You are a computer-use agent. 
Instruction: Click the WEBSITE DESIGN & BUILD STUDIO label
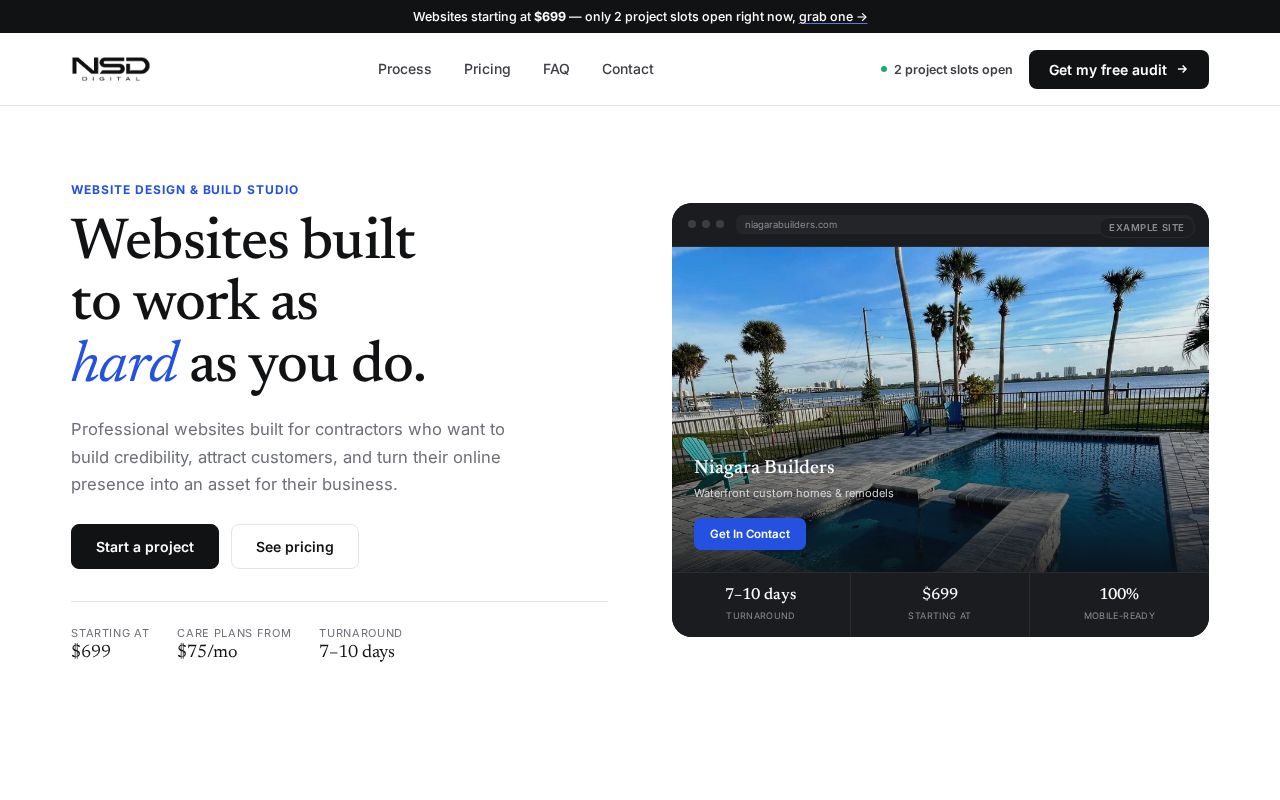tap(185, 190)
